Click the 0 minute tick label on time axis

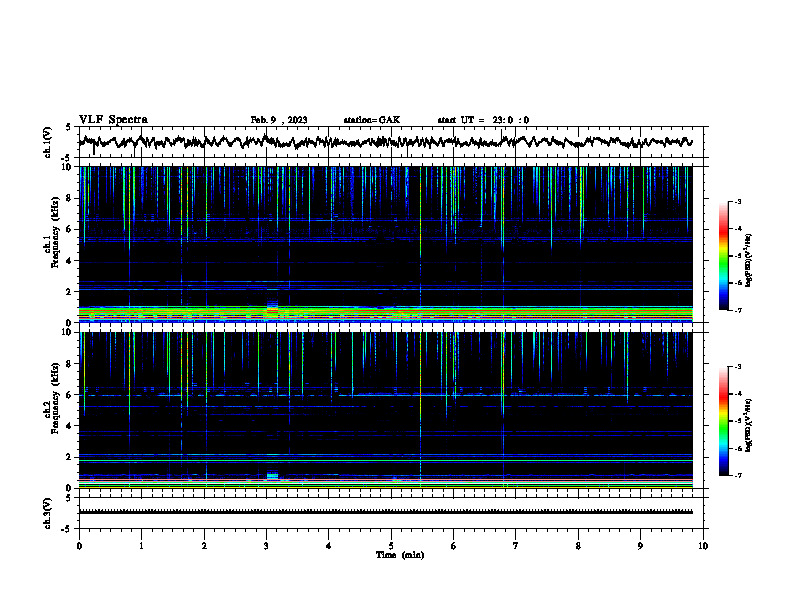79,546
